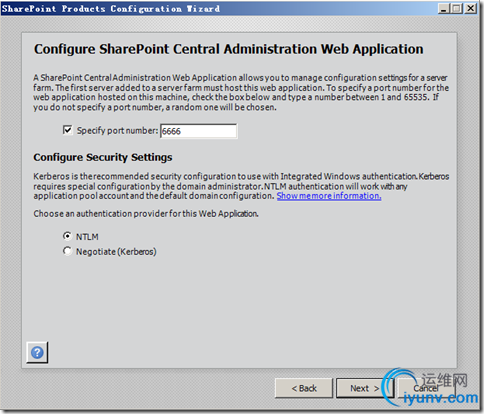484x414 pixels.
Task: Select the NTLM authentication radio button
Action: point(67,236)
